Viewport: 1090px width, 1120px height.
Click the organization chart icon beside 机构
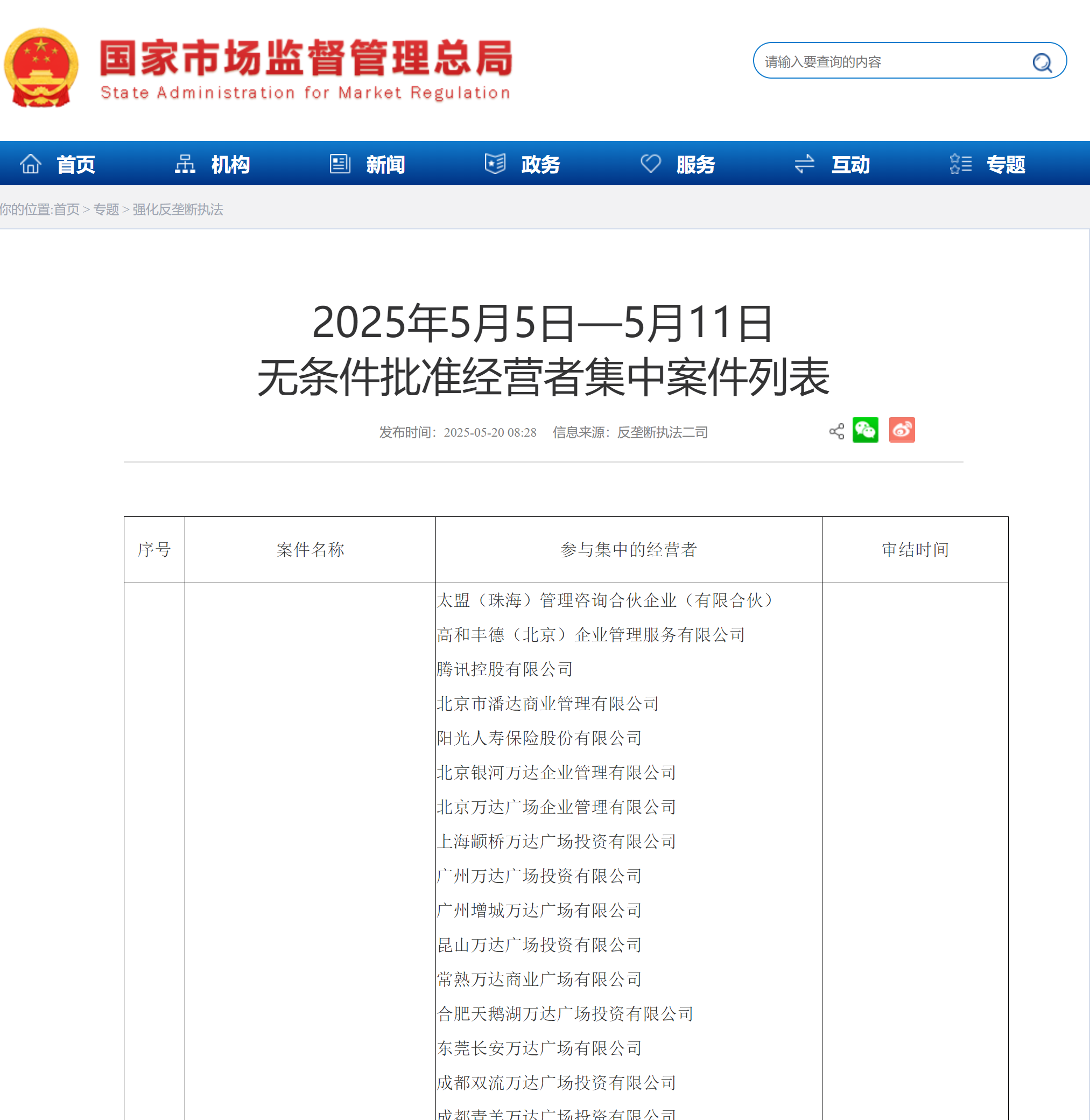tap(184, 164)
